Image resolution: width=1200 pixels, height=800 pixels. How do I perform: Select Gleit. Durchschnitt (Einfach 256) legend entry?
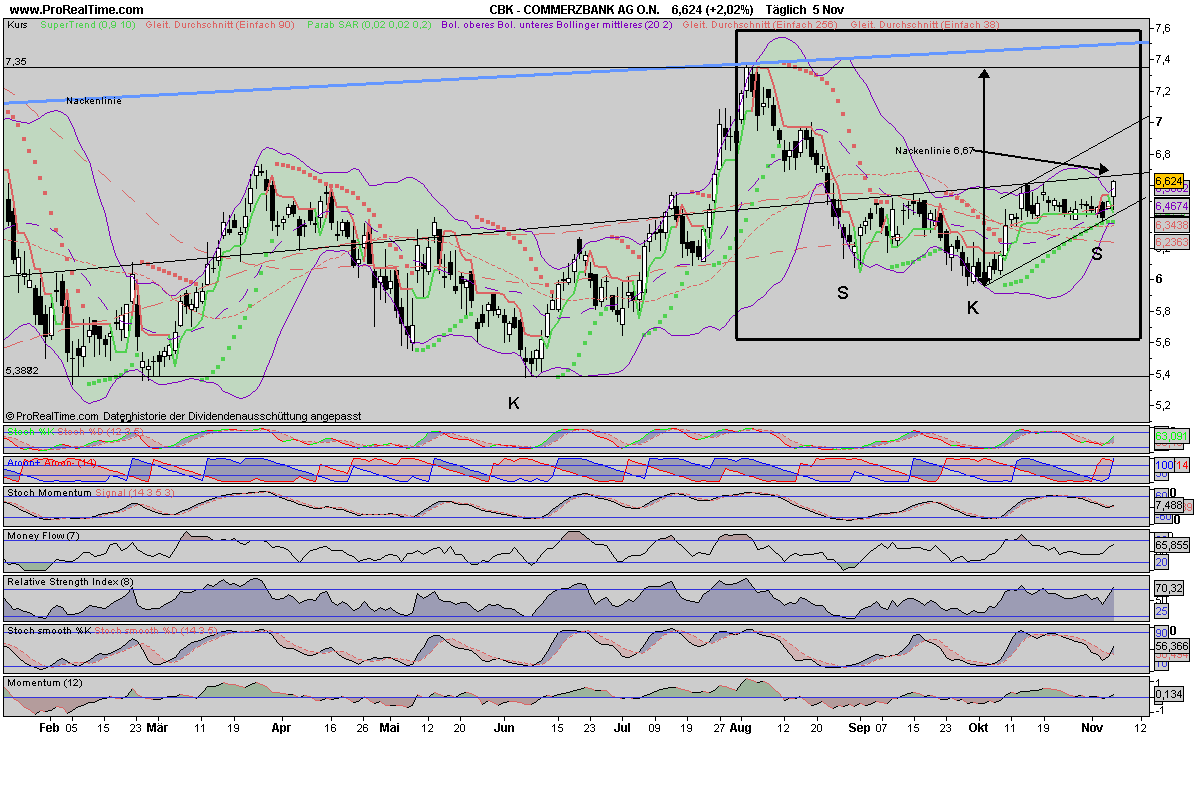760,23
